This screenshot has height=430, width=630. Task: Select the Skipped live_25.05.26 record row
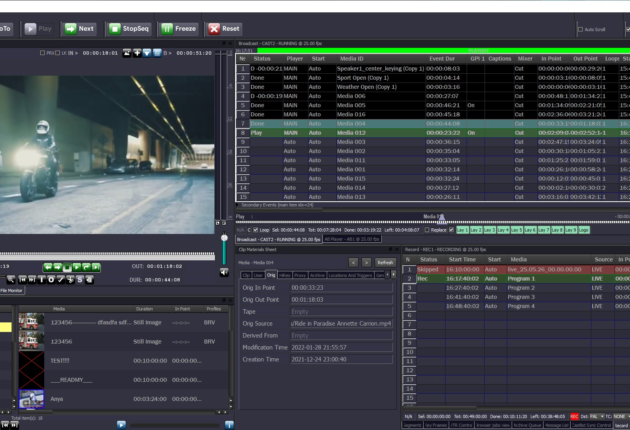(516, 269)
